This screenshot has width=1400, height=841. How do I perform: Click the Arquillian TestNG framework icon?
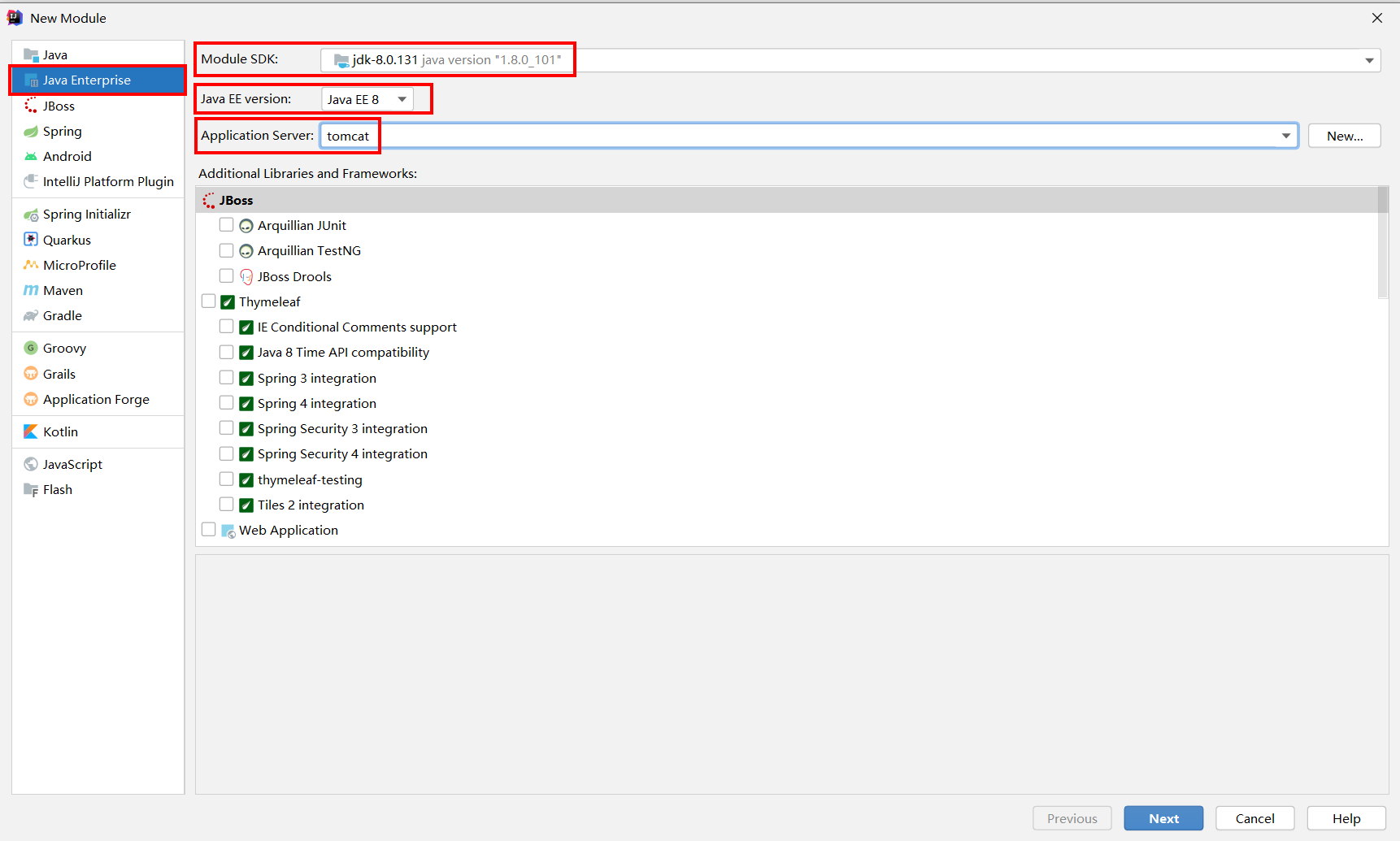[246, 251]
